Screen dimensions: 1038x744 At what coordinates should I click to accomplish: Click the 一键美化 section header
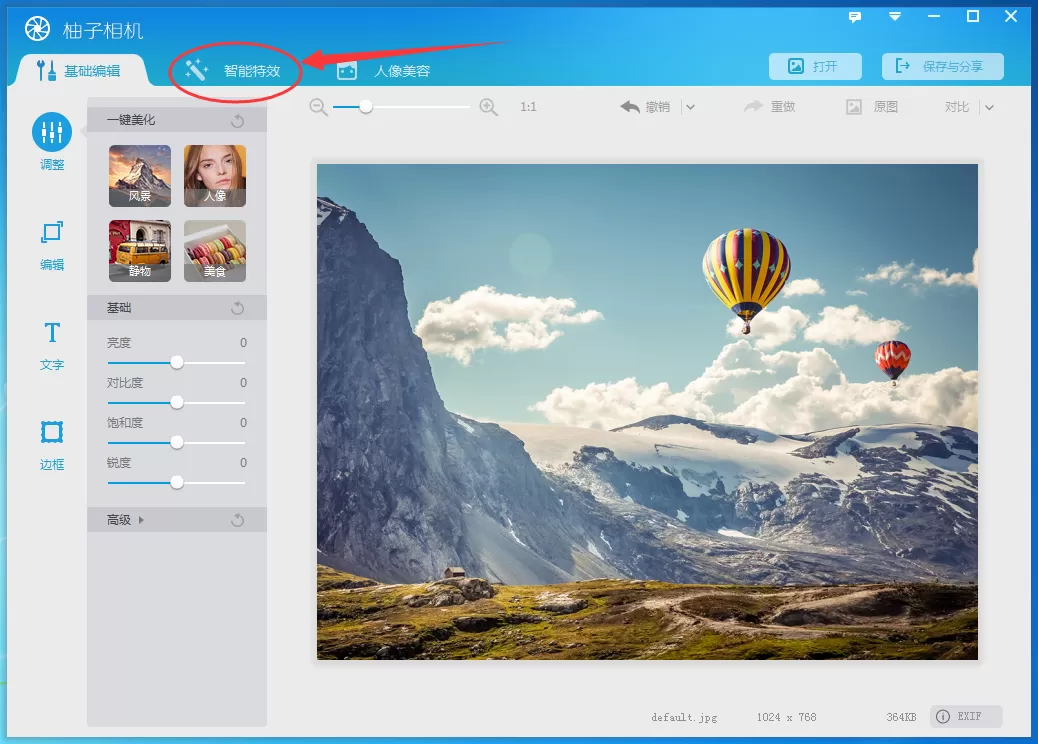tap(177, 120)
